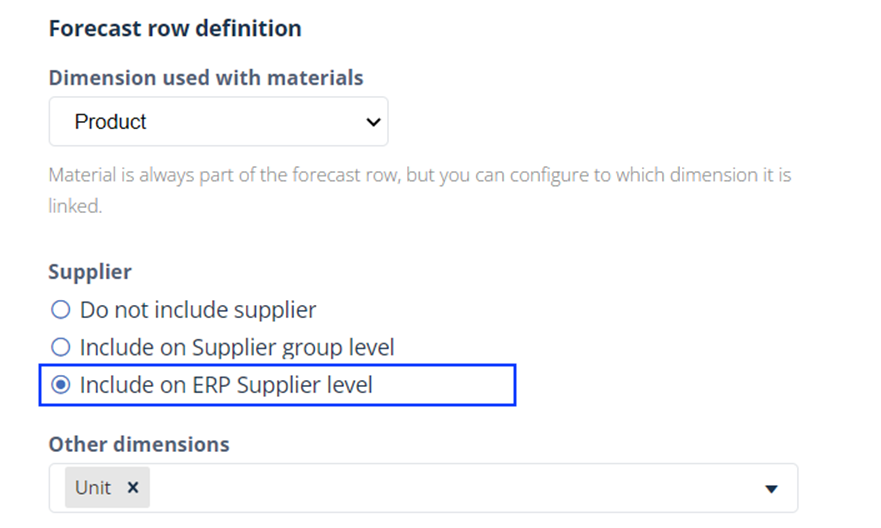The height and width of the screenshot is (528, 881).
Task: Select the 'Do not include supplier' radio circle
Action: click(61, 310)
